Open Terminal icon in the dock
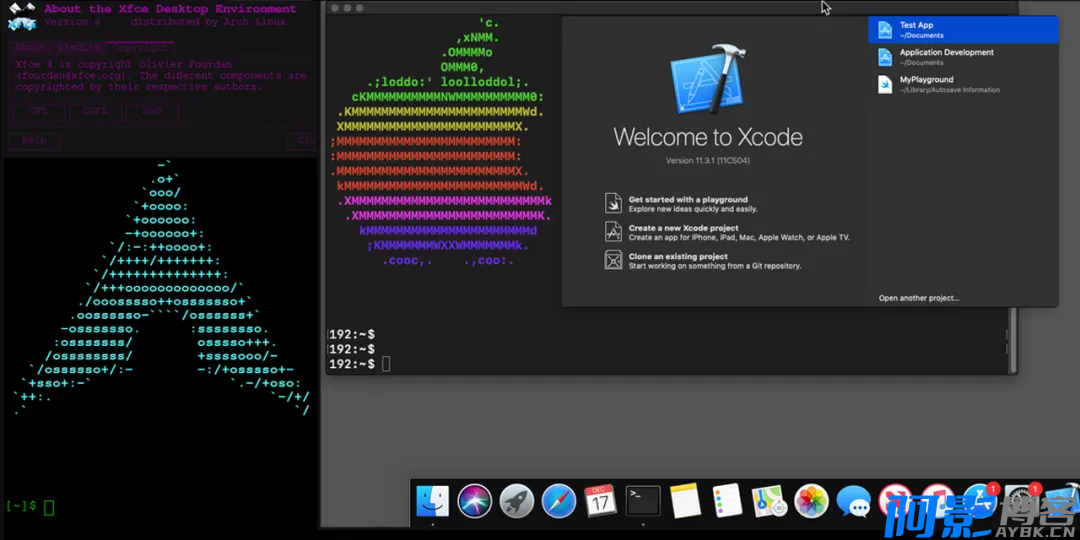The width and height of the screenshot is (1080, 540). 643,501
